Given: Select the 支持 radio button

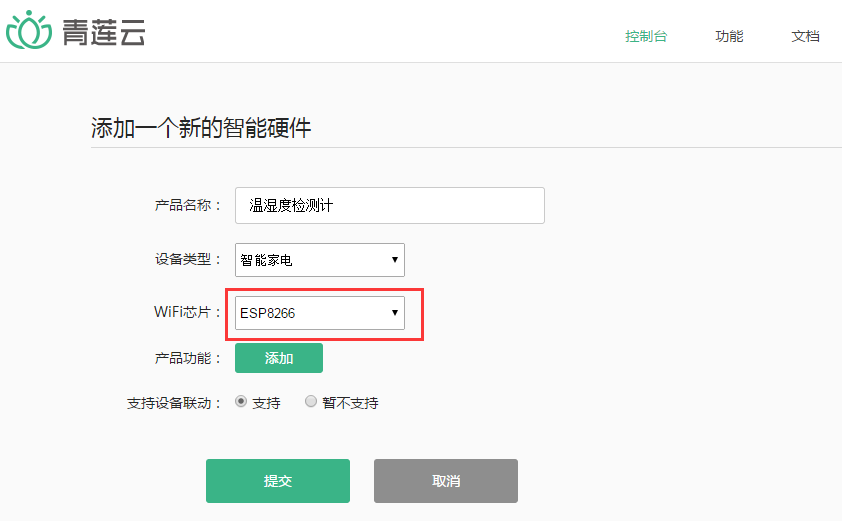Looking at the screenshot, I should 241,401.
